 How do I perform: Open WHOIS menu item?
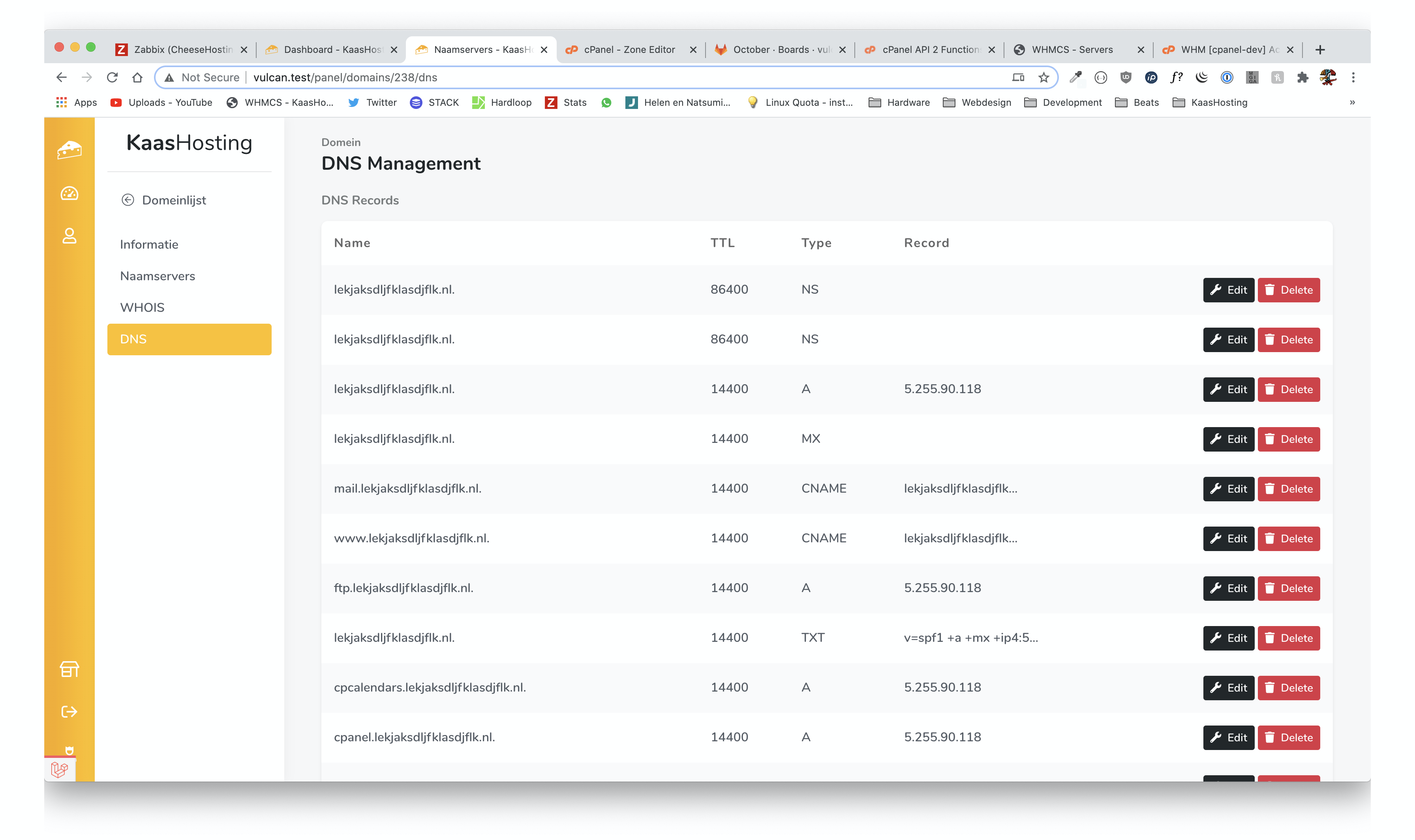(142, 307)
